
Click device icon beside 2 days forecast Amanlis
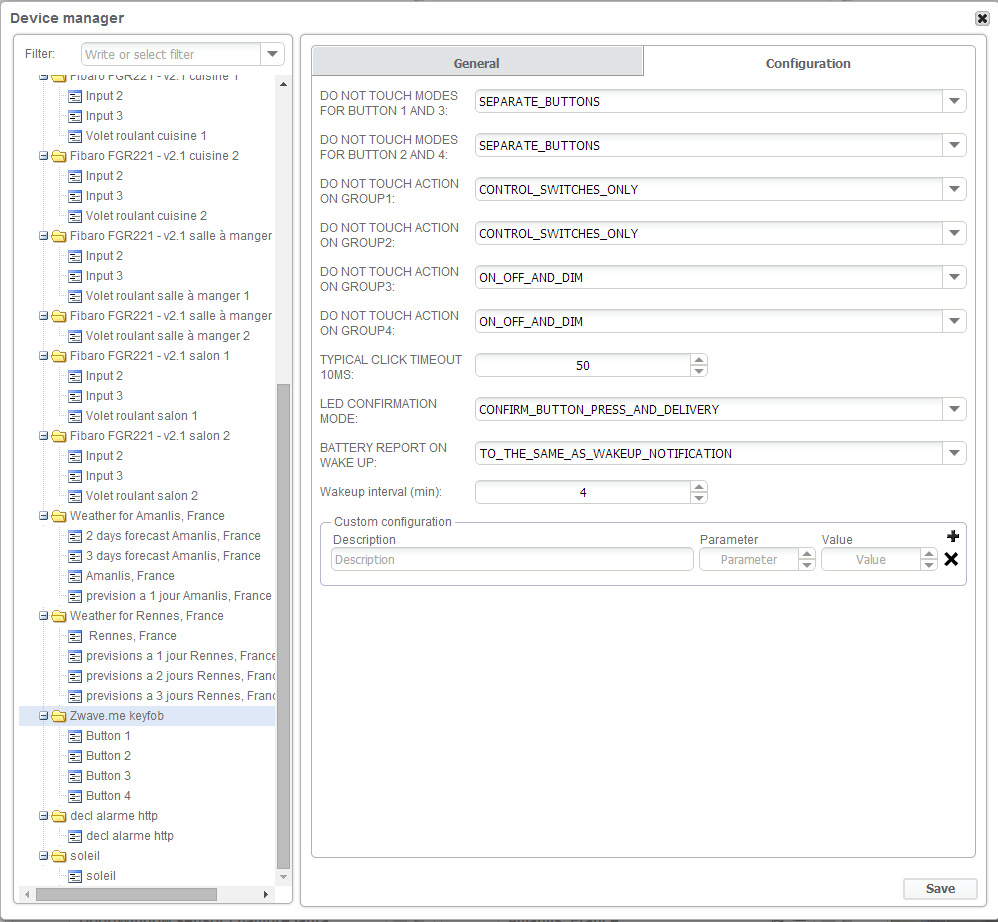75,536
